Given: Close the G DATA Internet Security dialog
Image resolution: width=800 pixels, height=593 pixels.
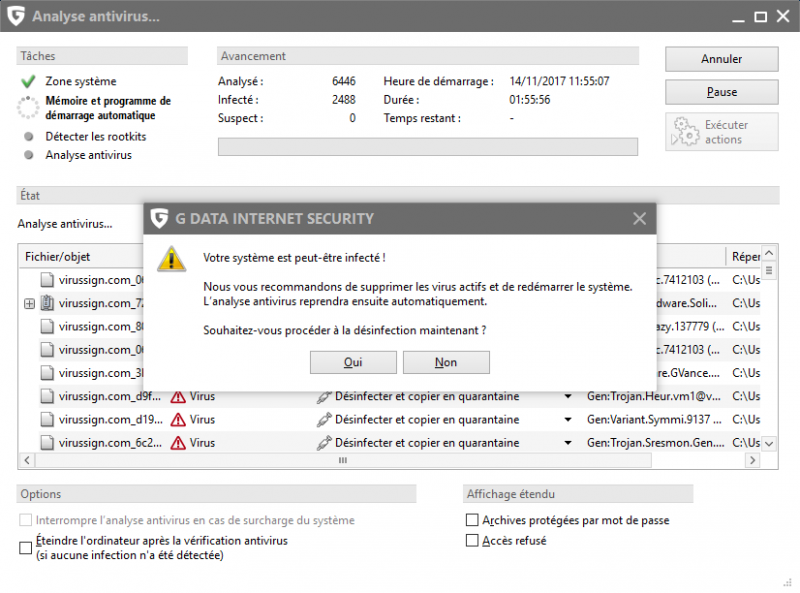Looking at the screenshot, I should coord(639,218).
